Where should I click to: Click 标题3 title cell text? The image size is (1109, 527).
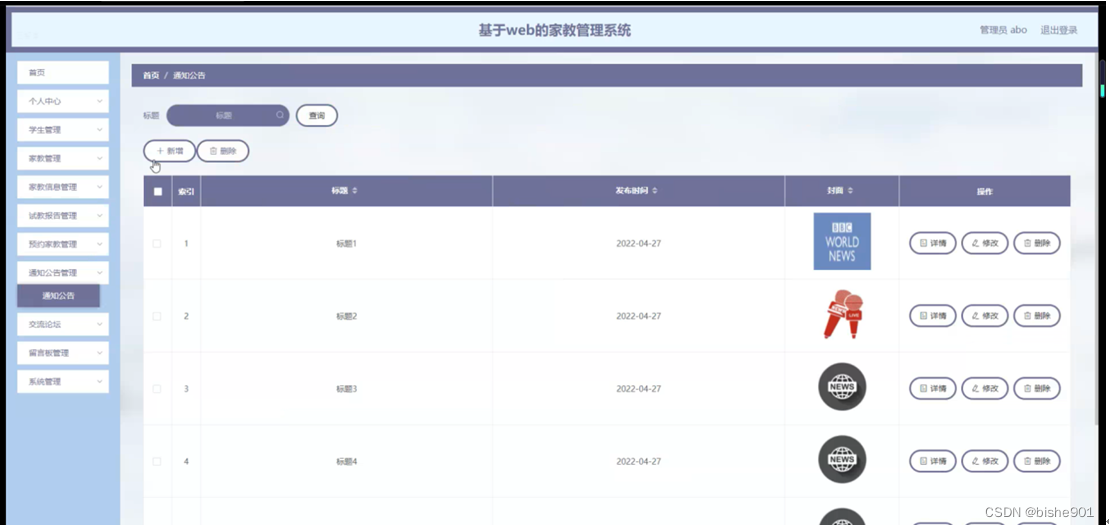point(347,389)
